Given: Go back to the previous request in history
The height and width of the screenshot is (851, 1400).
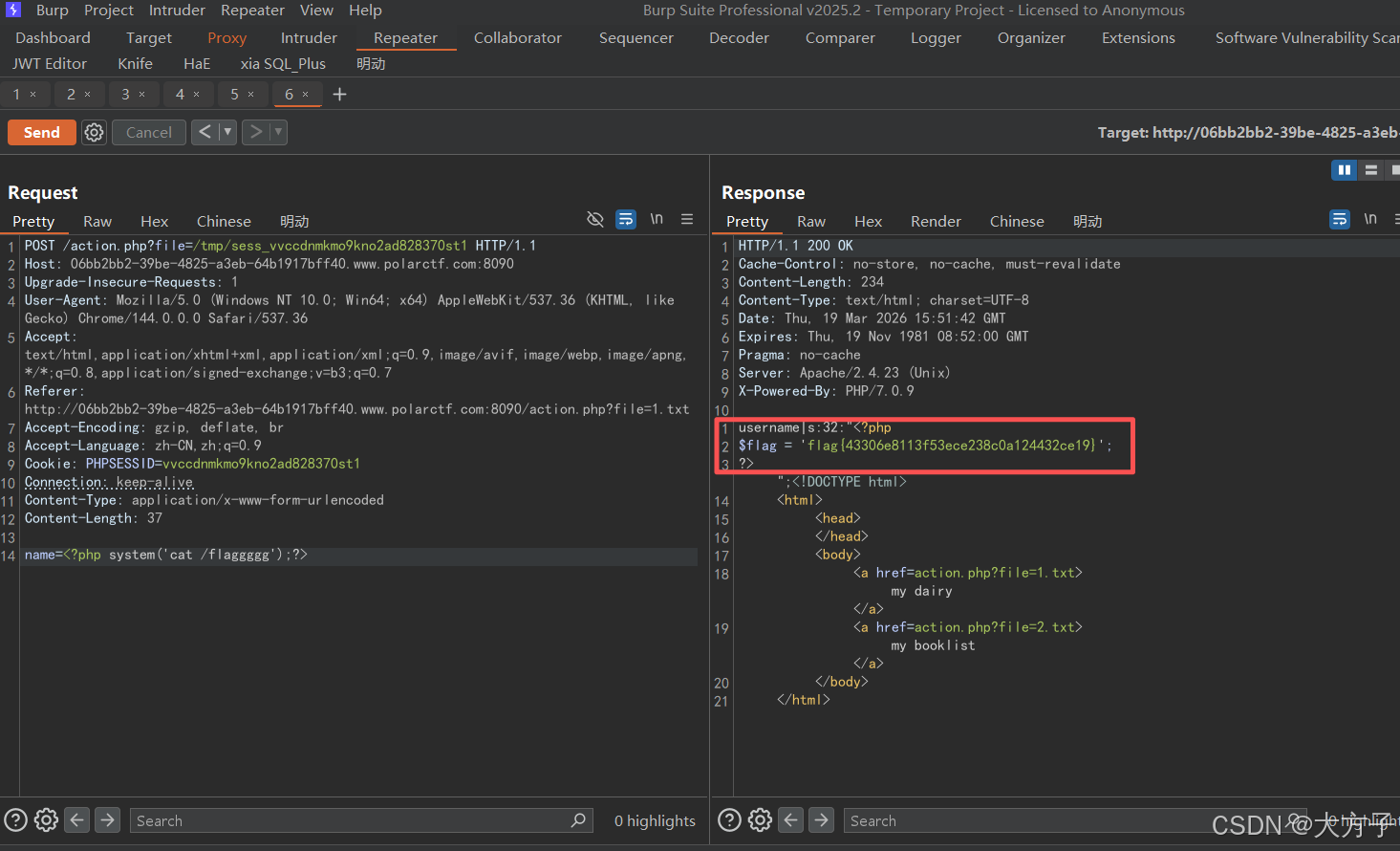Looking at the screenshot, I should coord(205,132).
